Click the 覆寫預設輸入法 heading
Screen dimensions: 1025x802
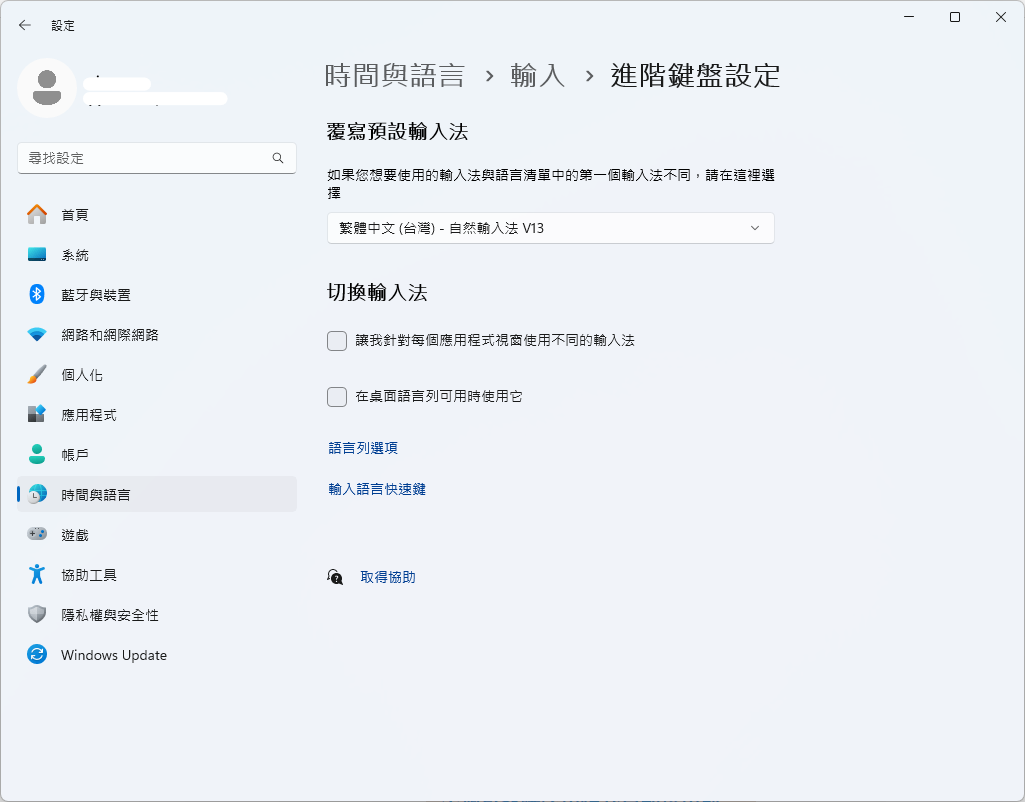point(397,132)
